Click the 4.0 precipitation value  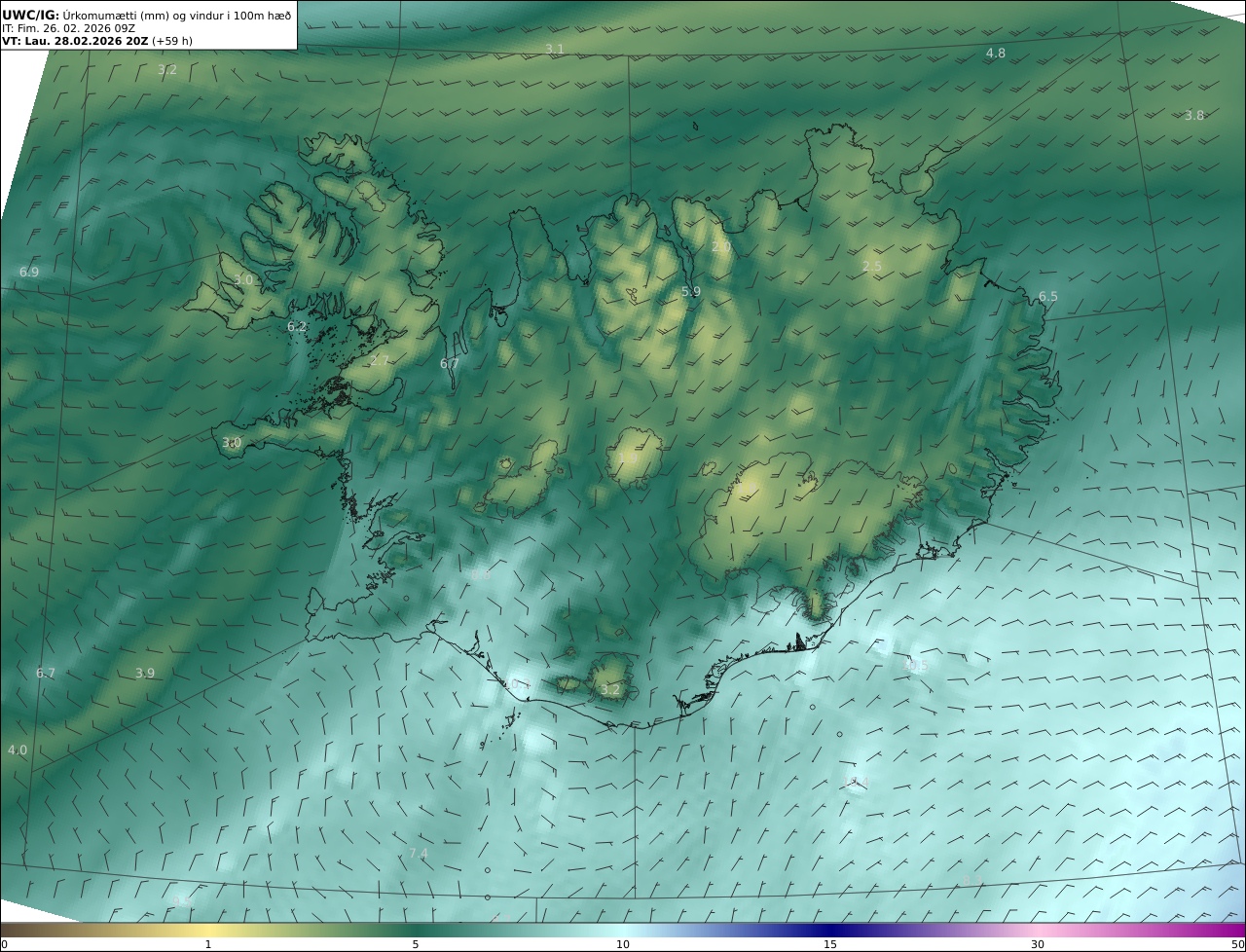tap(18, 750)
